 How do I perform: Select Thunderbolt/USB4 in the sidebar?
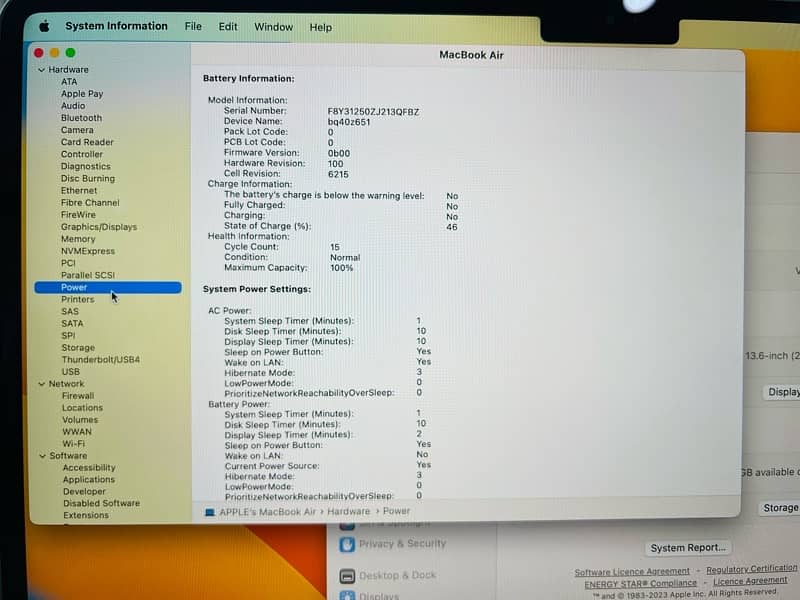pyautogui.click(x=100, y=360)
